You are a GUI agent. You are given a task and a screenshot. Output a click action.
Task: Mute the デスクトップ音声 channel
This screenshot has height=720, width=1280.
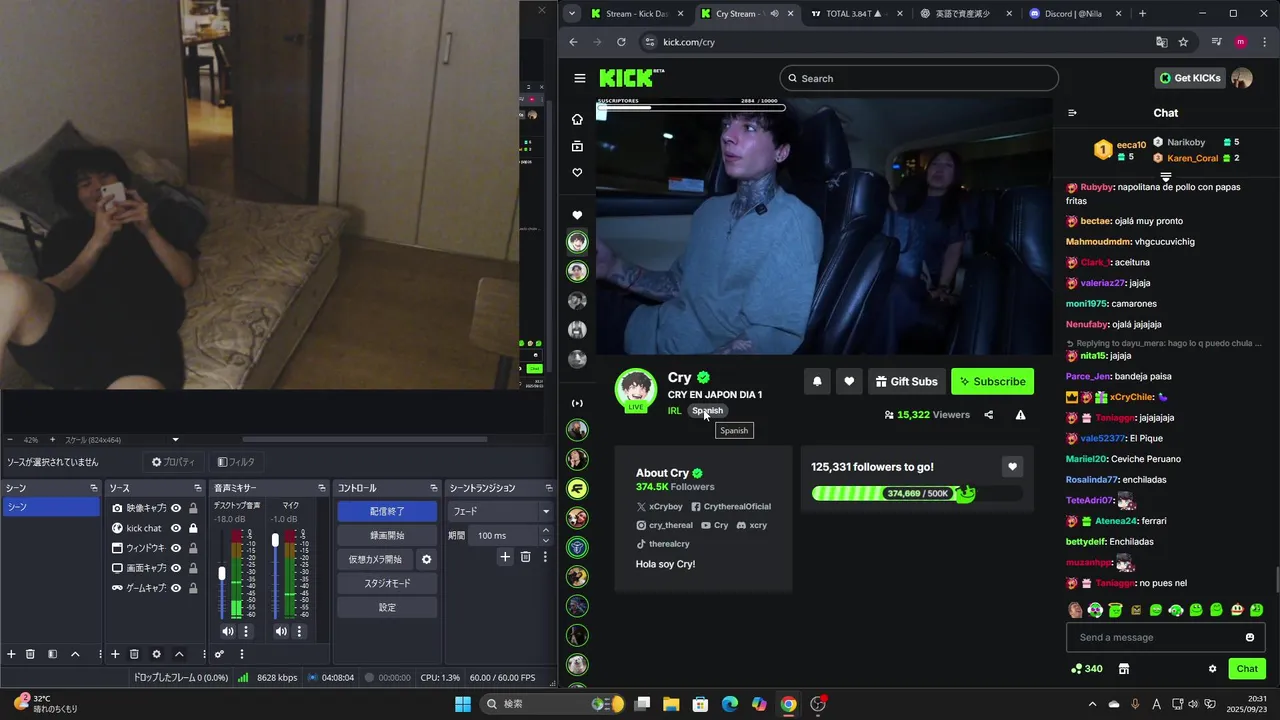[227, 631]
